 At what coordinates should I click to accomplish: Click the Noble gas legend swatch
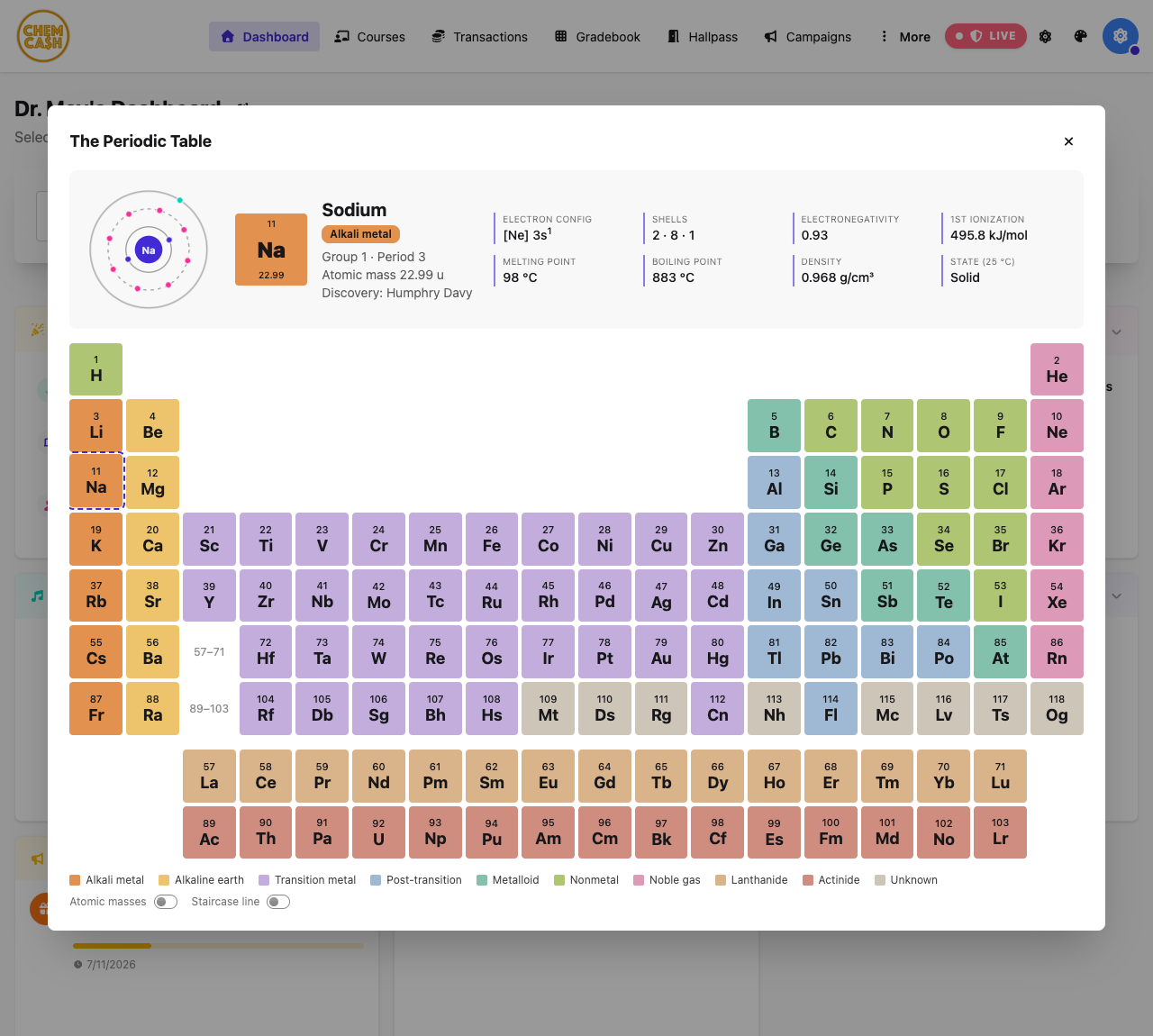point(639,880)
